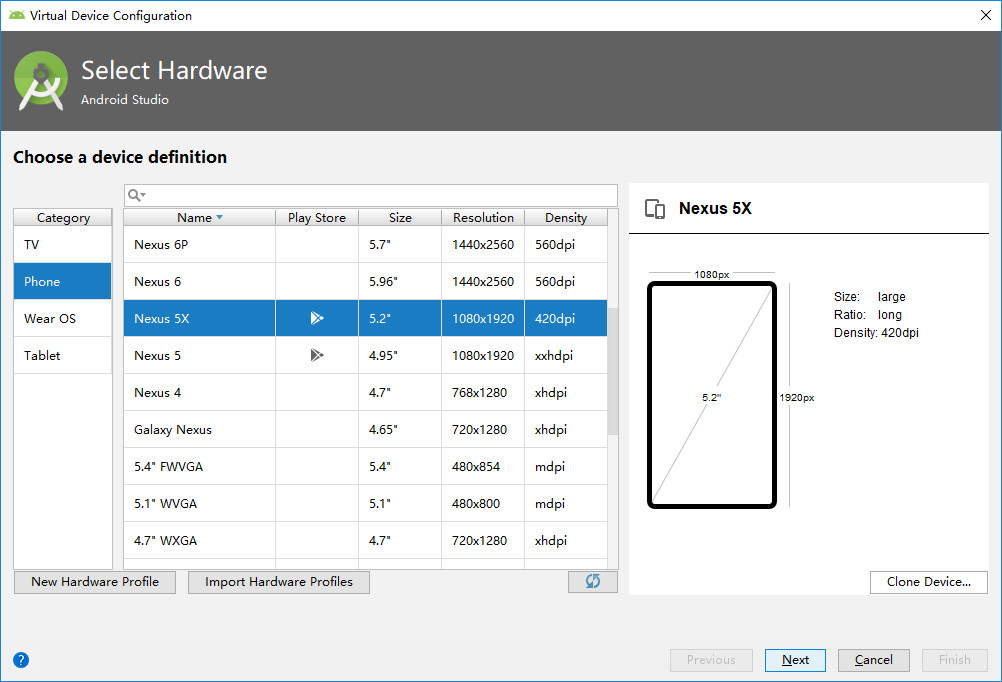Image resolution: width=1002 pixels, height=682 pixels.
Task: Click the Cancel button
Action: point(874,660)
